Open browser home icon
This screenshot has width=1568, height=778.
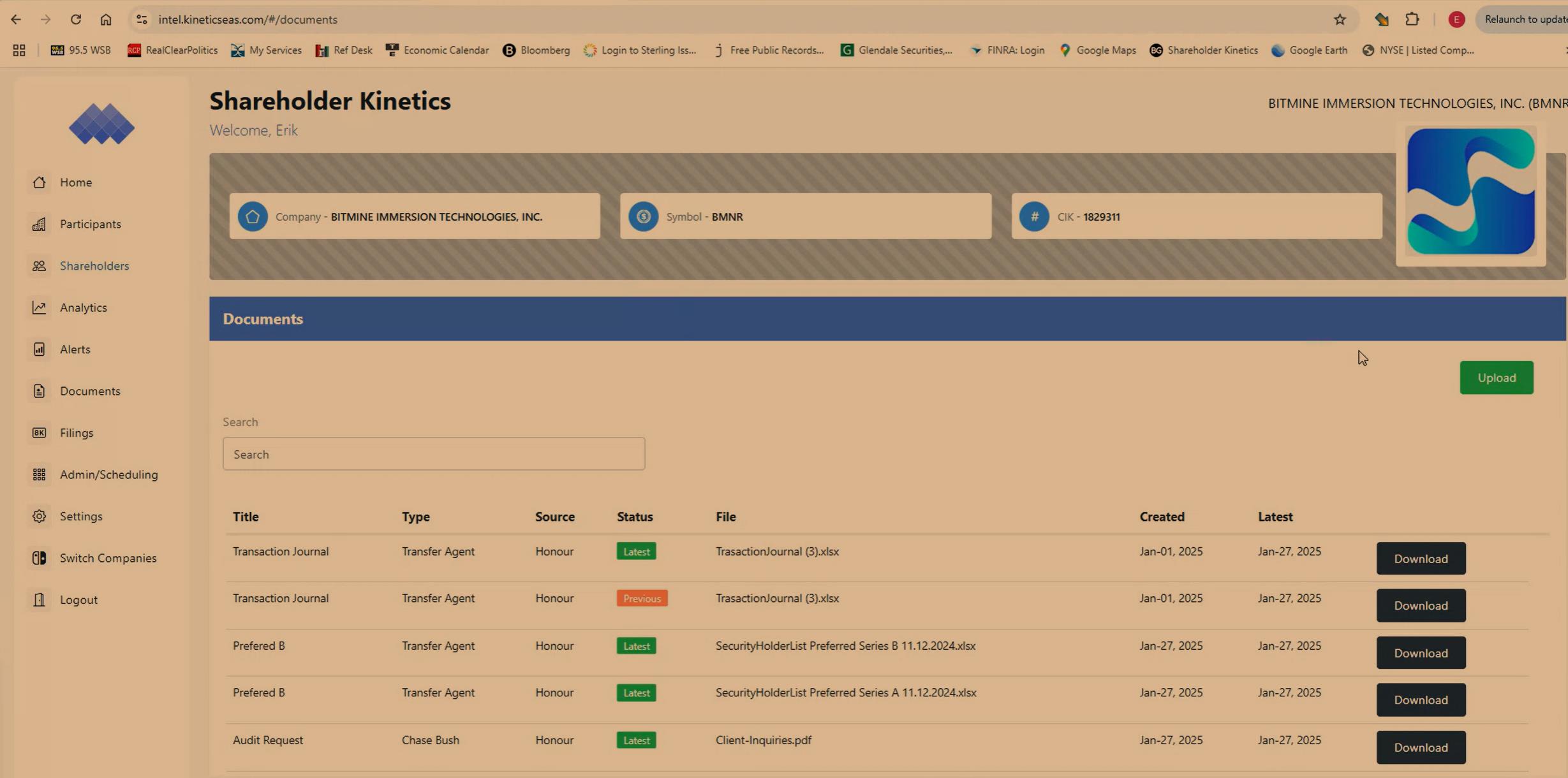point(106,19)
